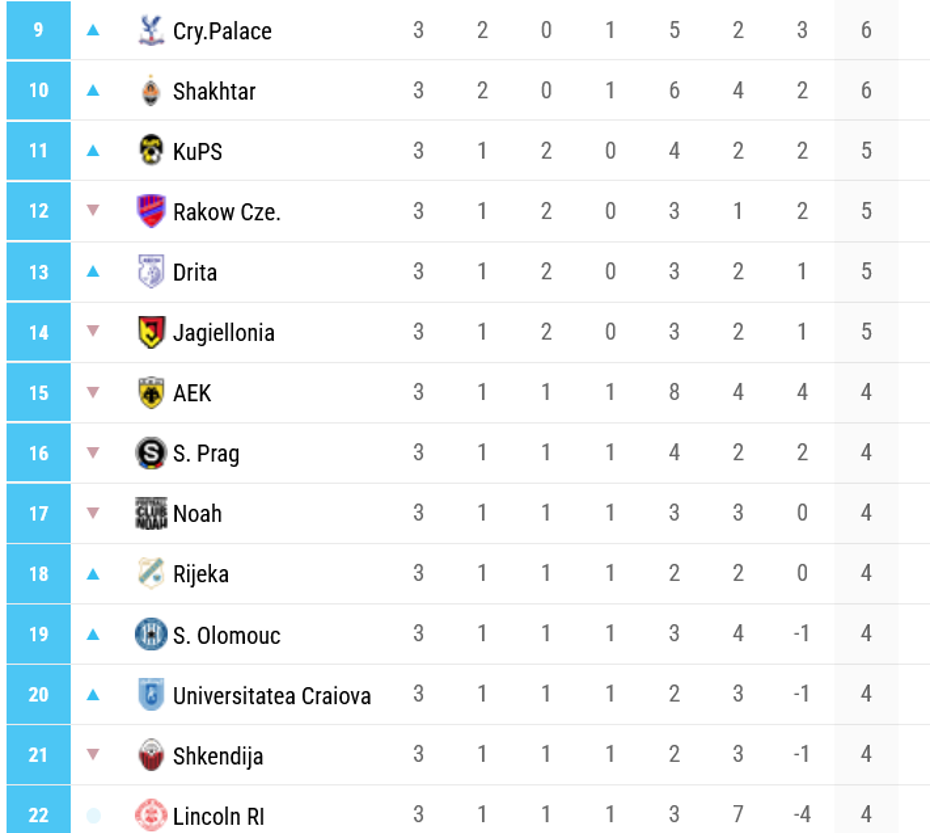Click the Shakhtar club logo

coord(150,91)
